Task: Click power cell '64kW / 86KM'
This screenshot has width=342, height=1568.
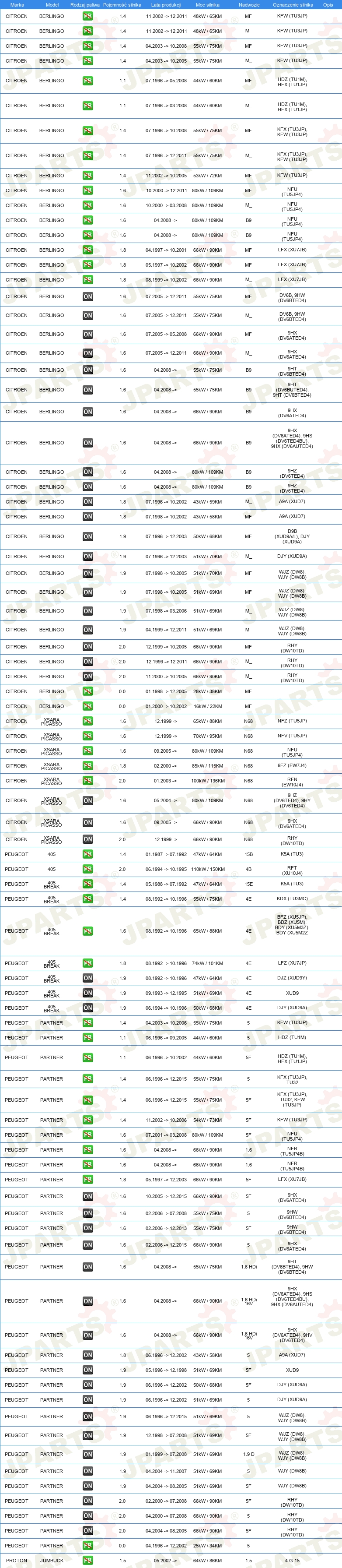Action: (x=208, y=1561)
